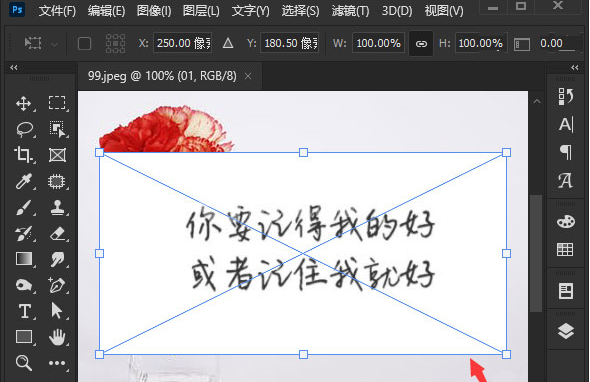This screenshot has height=382, width=590.
Task: Open the Character panel icon
Action: [566, 124]
